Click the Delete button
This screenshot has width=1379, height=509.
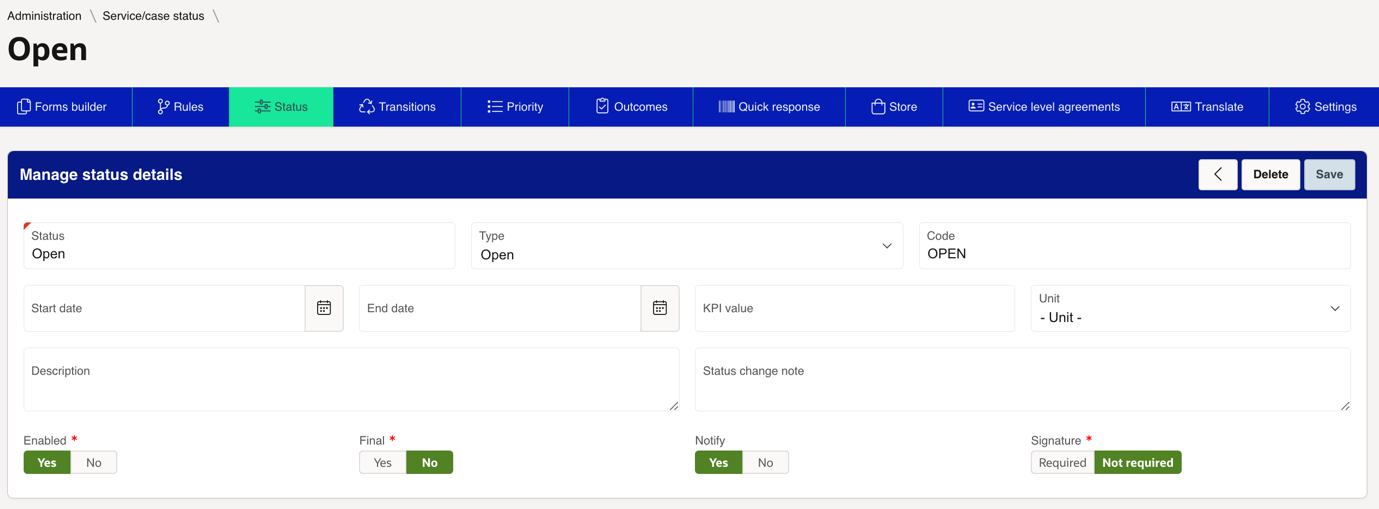1271,174
